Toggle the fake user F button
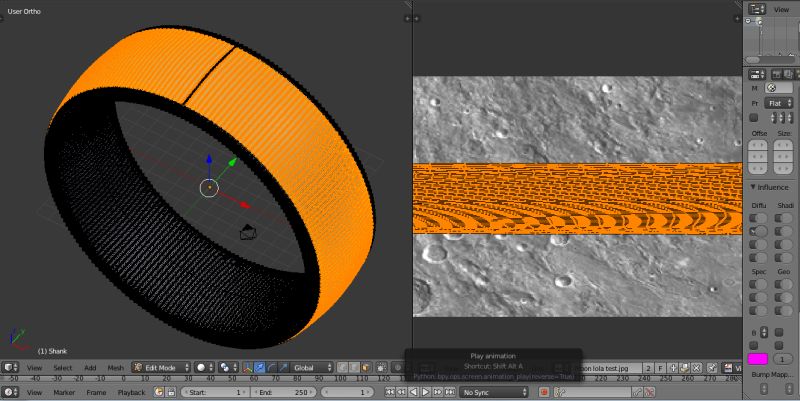The height and width of the screenshot is (401, 800). pyautogui.click(x=660, y=368)
